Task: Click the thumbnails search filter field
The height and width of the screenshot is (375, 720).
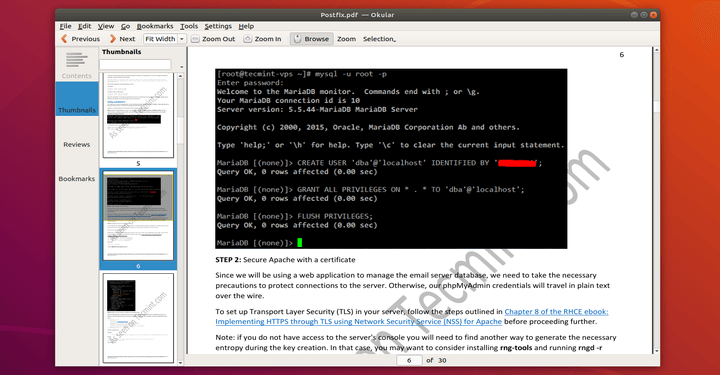Action: coord(135,65)
